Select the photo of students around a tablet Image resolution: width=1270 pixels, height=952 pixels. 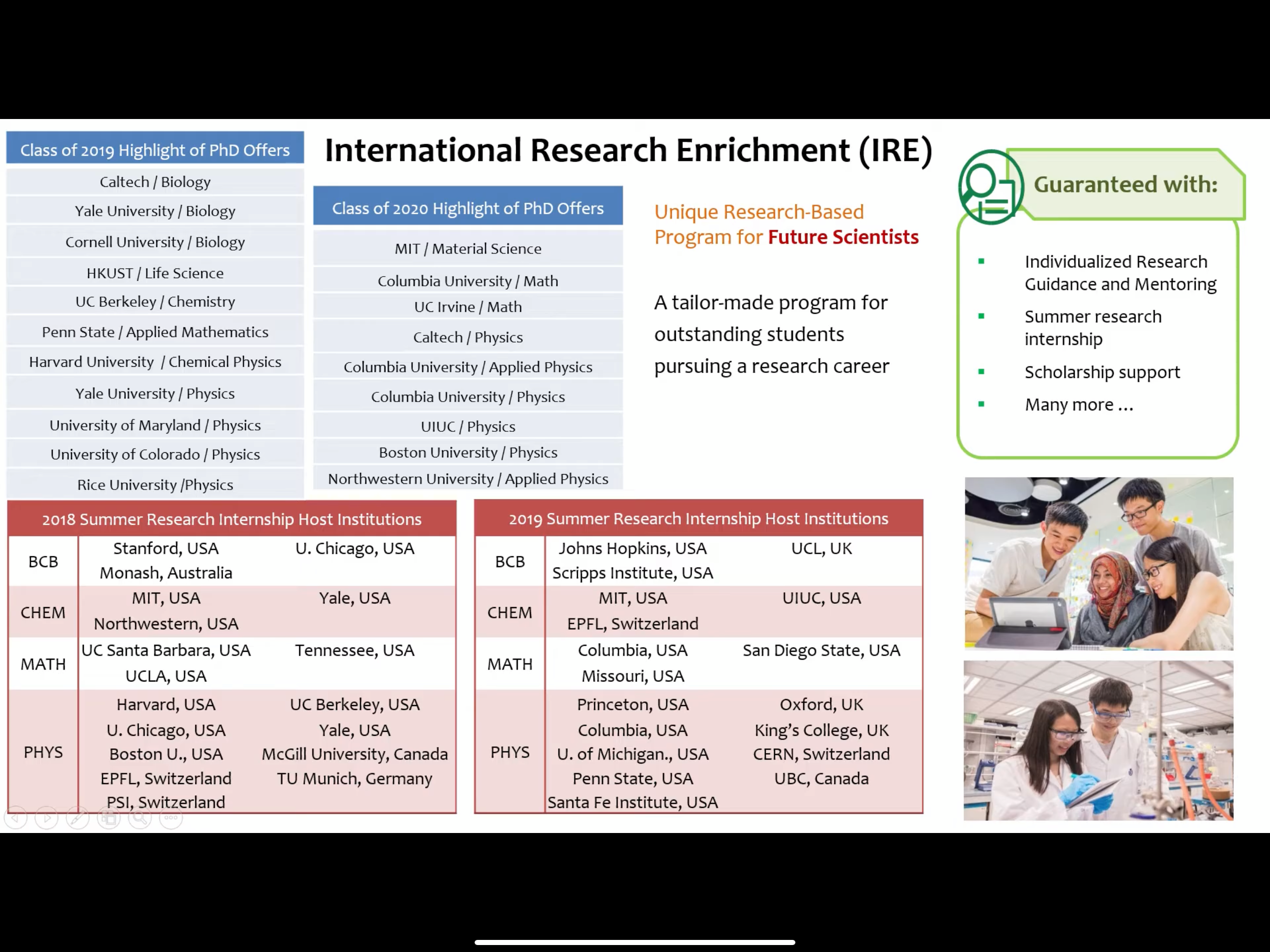1098,563
